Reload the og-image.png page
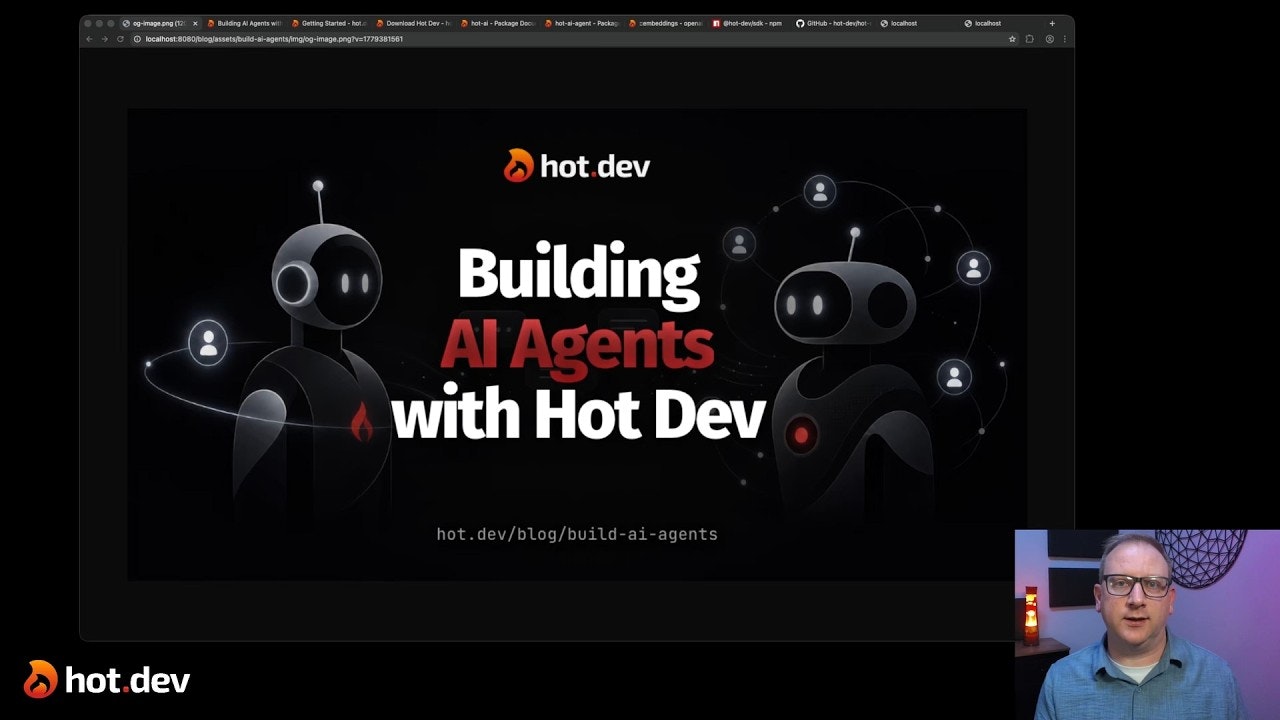Viewport: 1280px width, 720px height. point(120,39)
